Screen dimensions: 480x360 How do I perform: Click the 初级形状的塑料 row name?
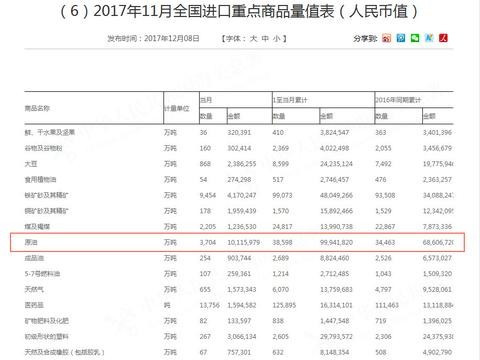(x=46, y=336)
